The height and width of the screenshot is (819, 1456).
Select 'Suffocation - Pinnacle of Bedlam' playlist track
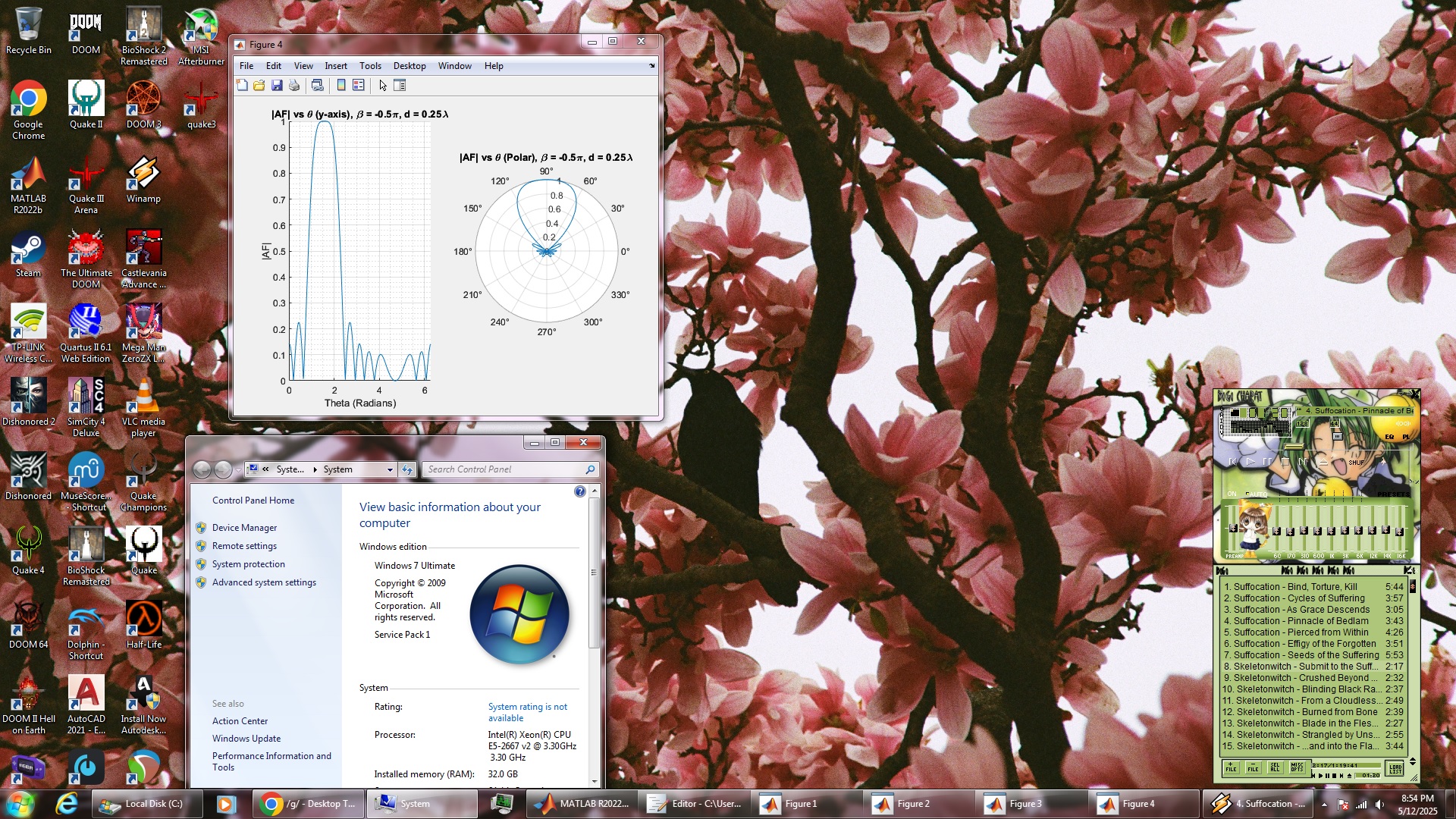coord(1313,621)
